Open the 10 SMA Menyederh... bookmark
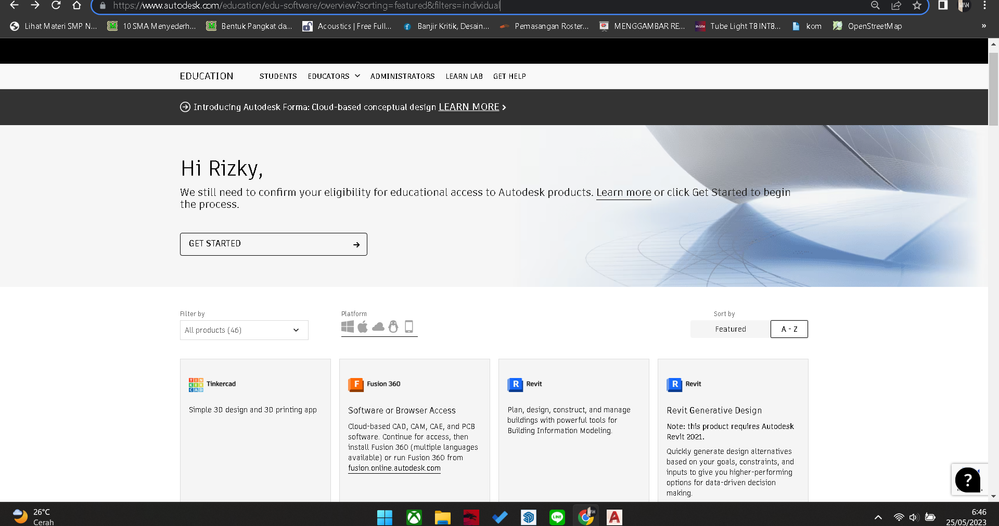 (x=152, y=26)
